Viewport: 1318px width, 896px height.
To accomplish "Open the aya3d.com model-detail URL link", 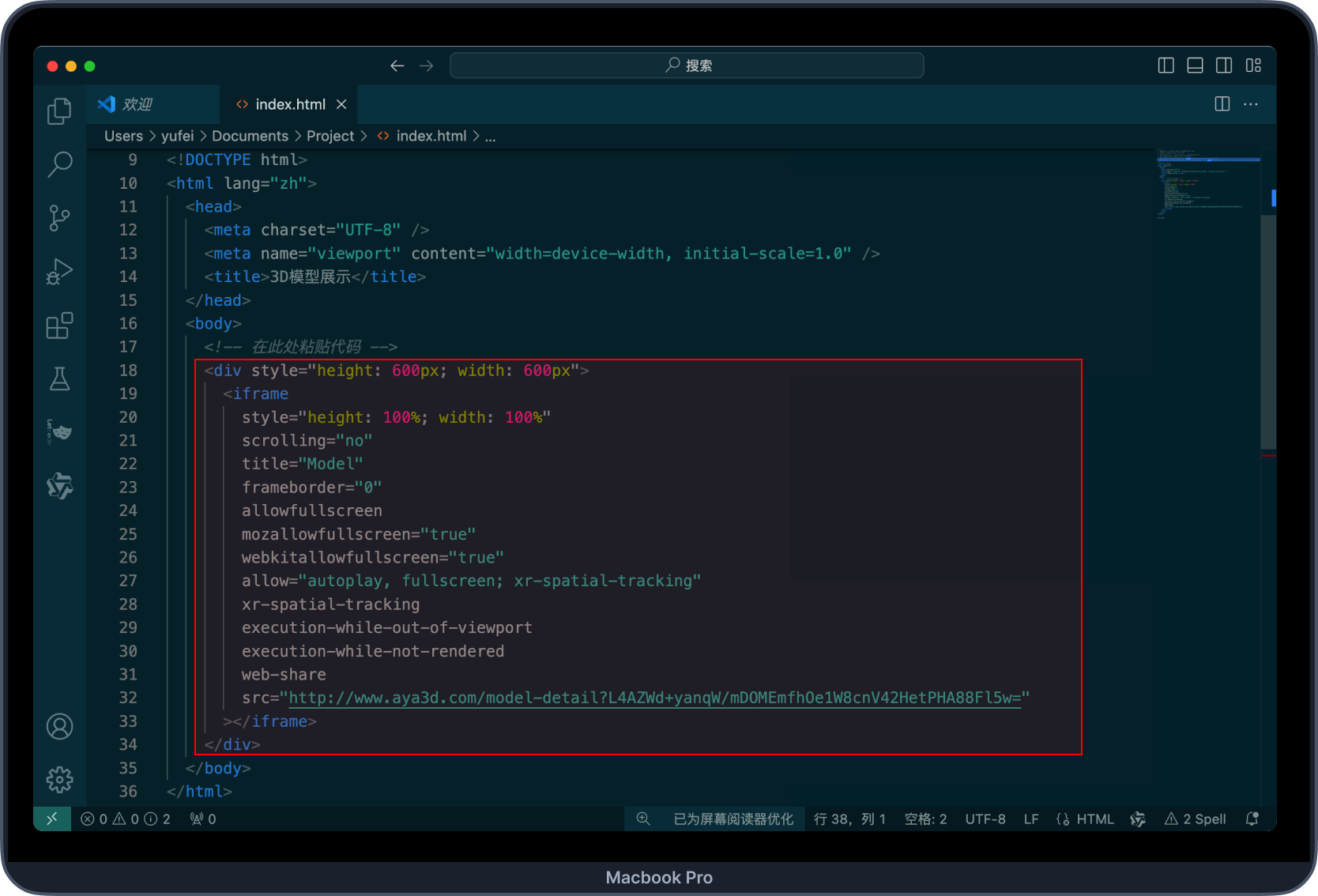I will tap(654, 698).
